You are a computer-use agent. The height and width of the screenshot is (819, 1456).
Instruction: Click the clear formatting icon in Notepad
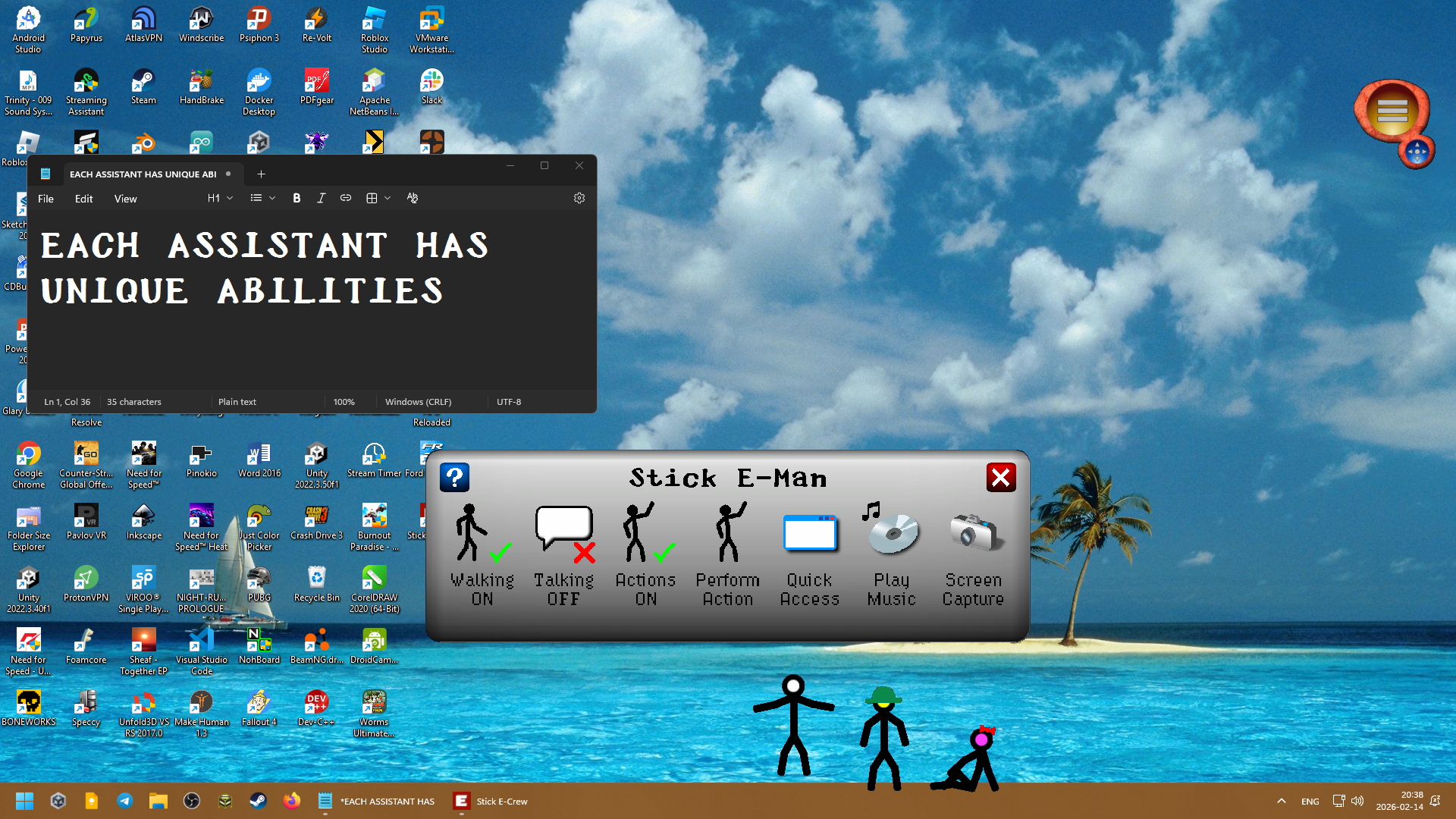(412, 198)
